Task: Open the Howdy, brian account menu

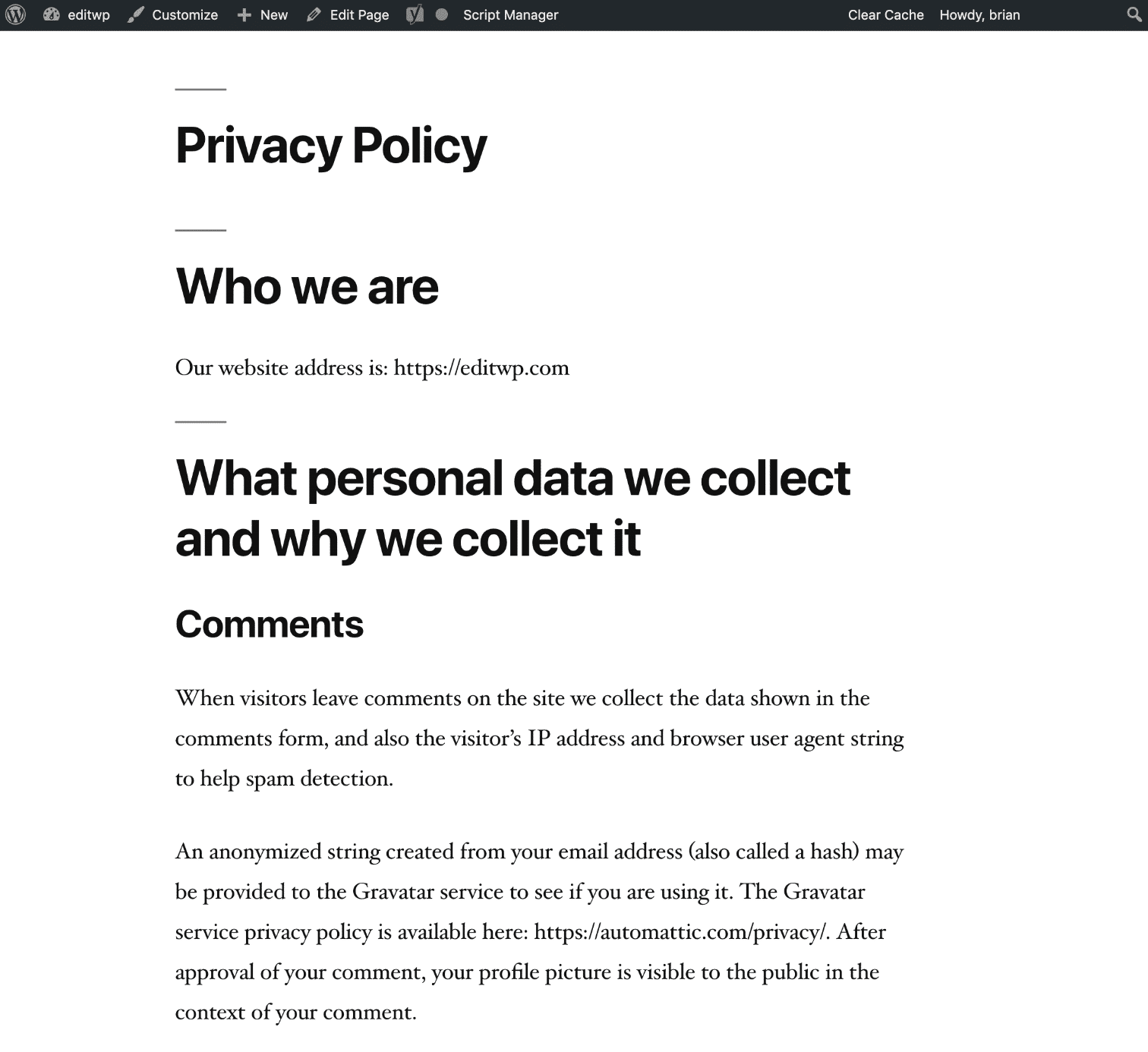Action: click(979, 14)
